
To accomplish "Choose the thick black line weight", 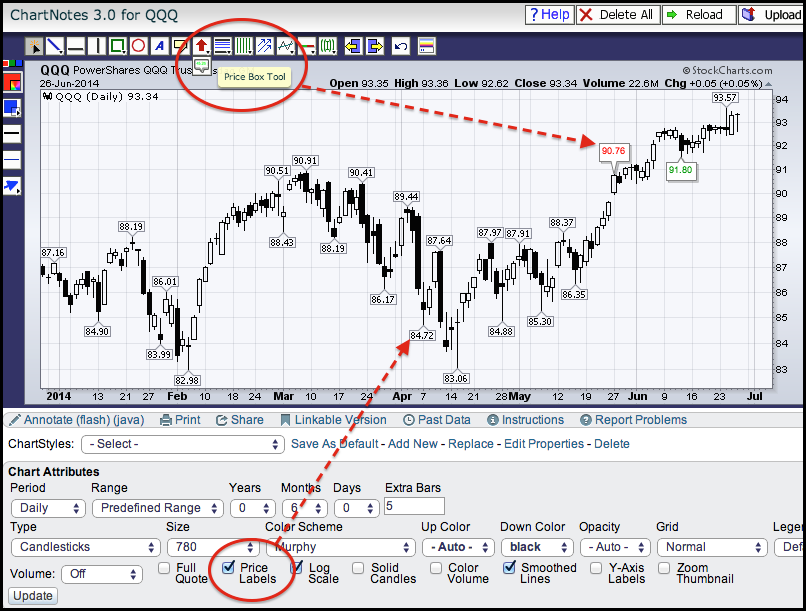I will pos(12,134).
